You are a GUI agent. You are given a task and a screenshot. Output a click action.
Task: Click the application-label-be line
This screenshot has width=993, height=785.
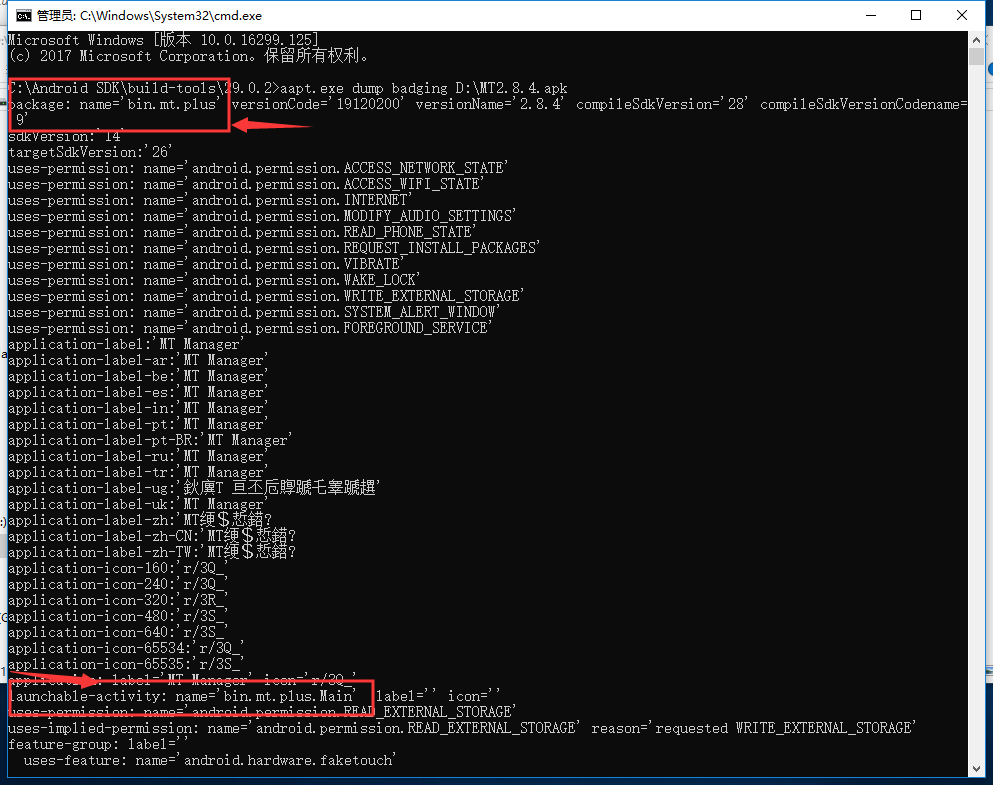coord(138,376)
